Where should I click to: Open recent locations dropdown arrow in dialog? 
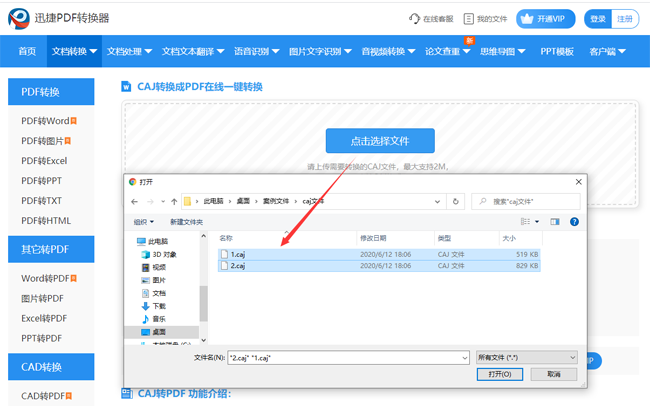163,202
